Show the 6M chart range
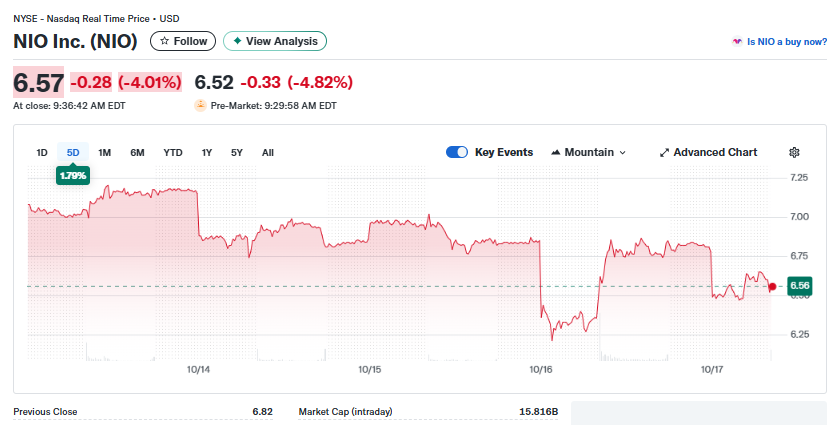 point(137,153)
